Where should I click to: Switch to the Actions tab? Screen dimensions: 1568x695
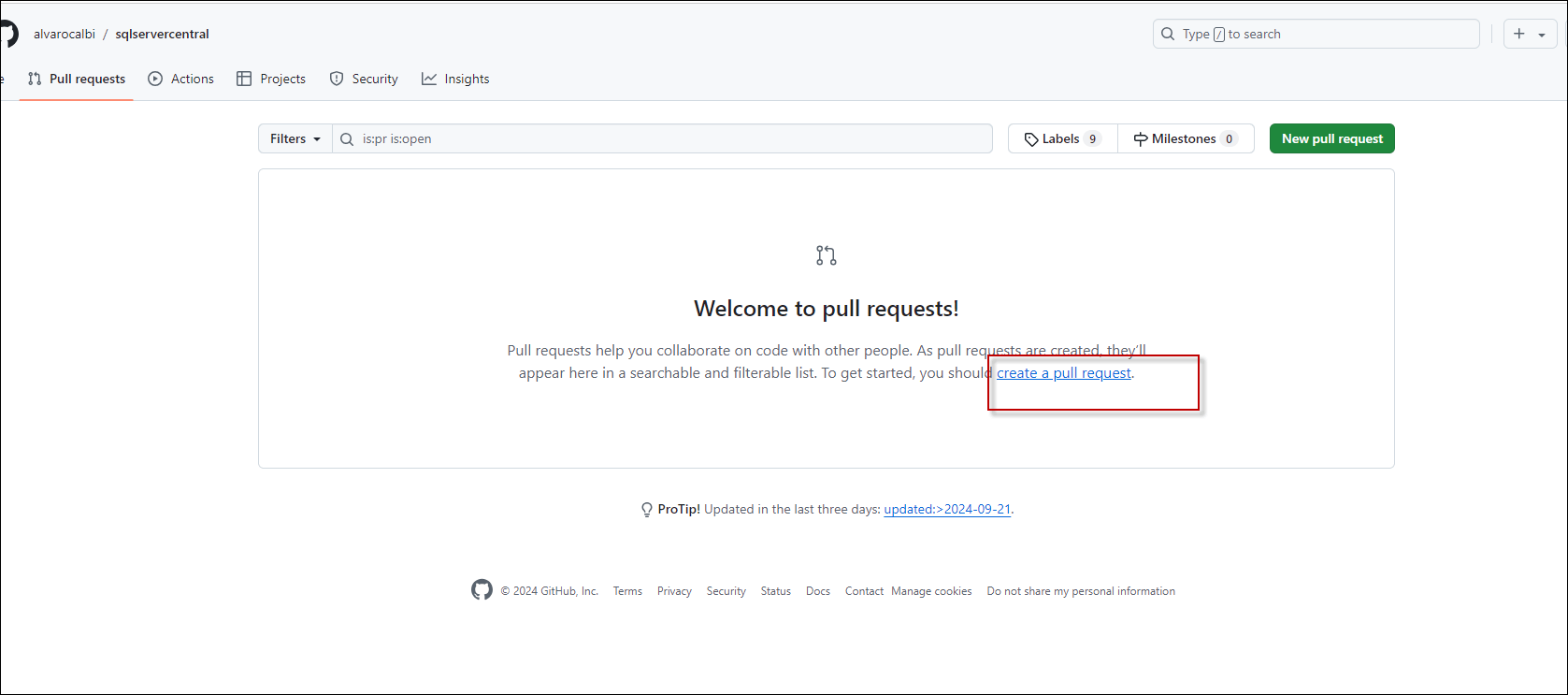pos(181,79)
